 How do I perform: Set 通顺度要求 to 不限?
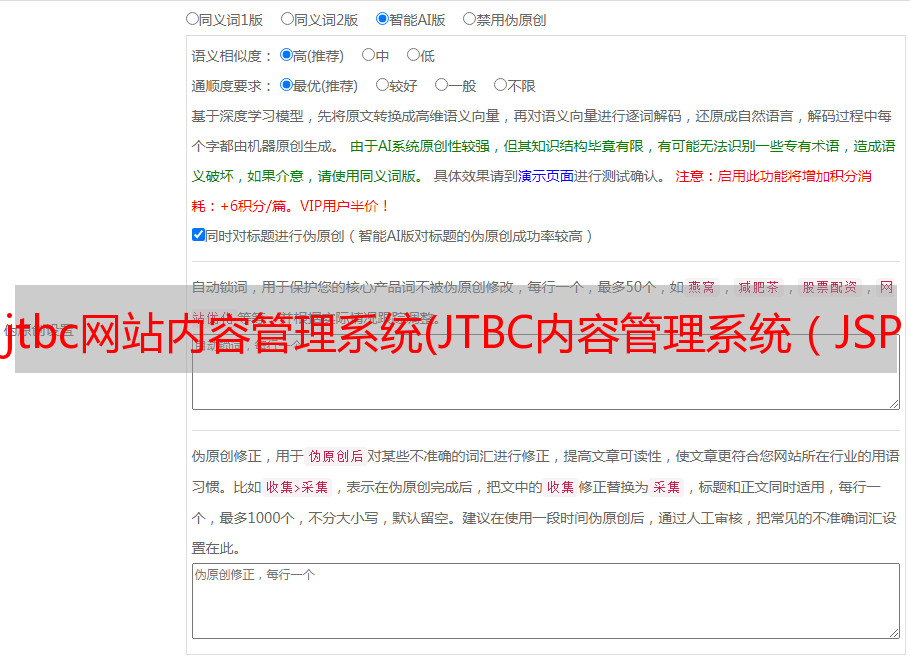[500, 85]
